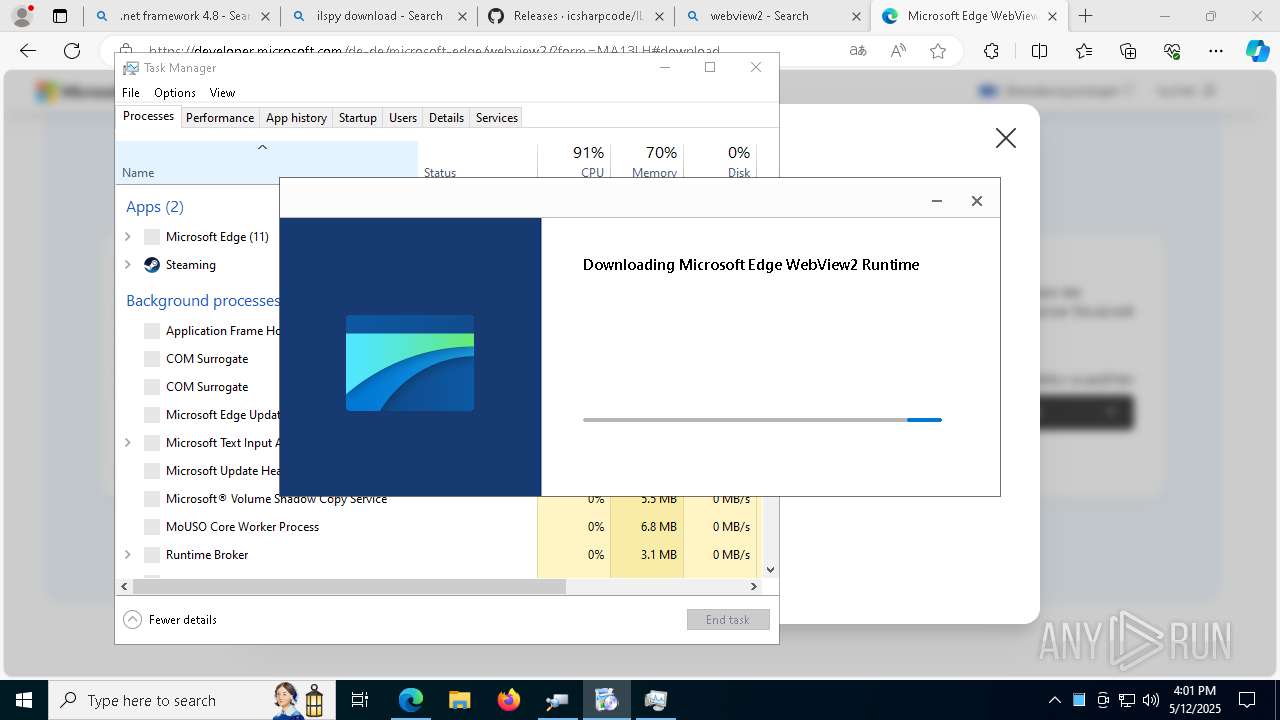Click Task Manager horizontal scrollbar thumb
This screenshot has width=1280, height=720.
pos(349,587)
